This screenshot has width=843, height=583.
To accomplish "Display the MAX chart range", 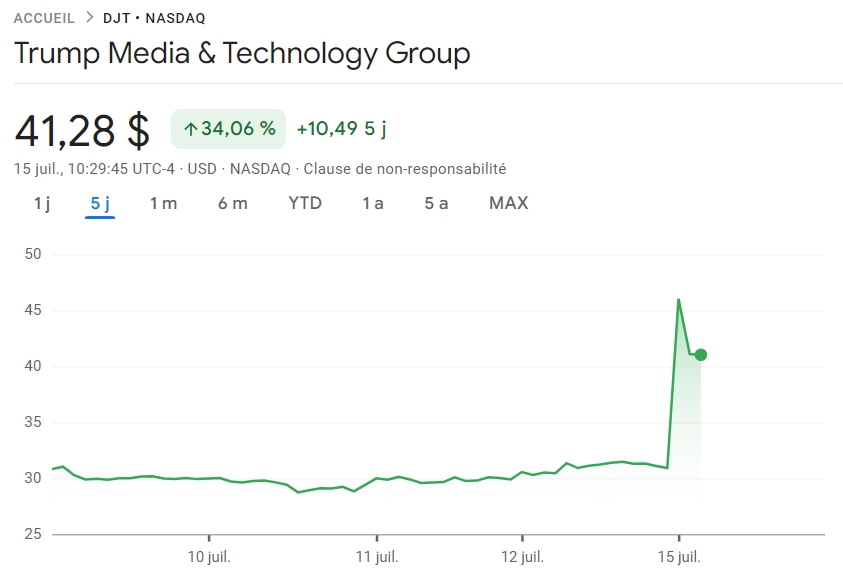I will point(508,203).
